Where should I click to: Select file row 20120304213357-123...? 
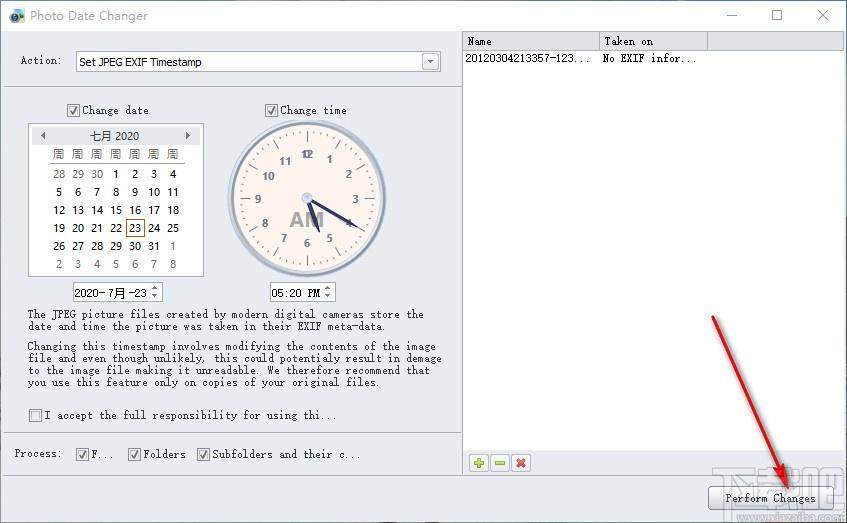click(x=527, y=58)
